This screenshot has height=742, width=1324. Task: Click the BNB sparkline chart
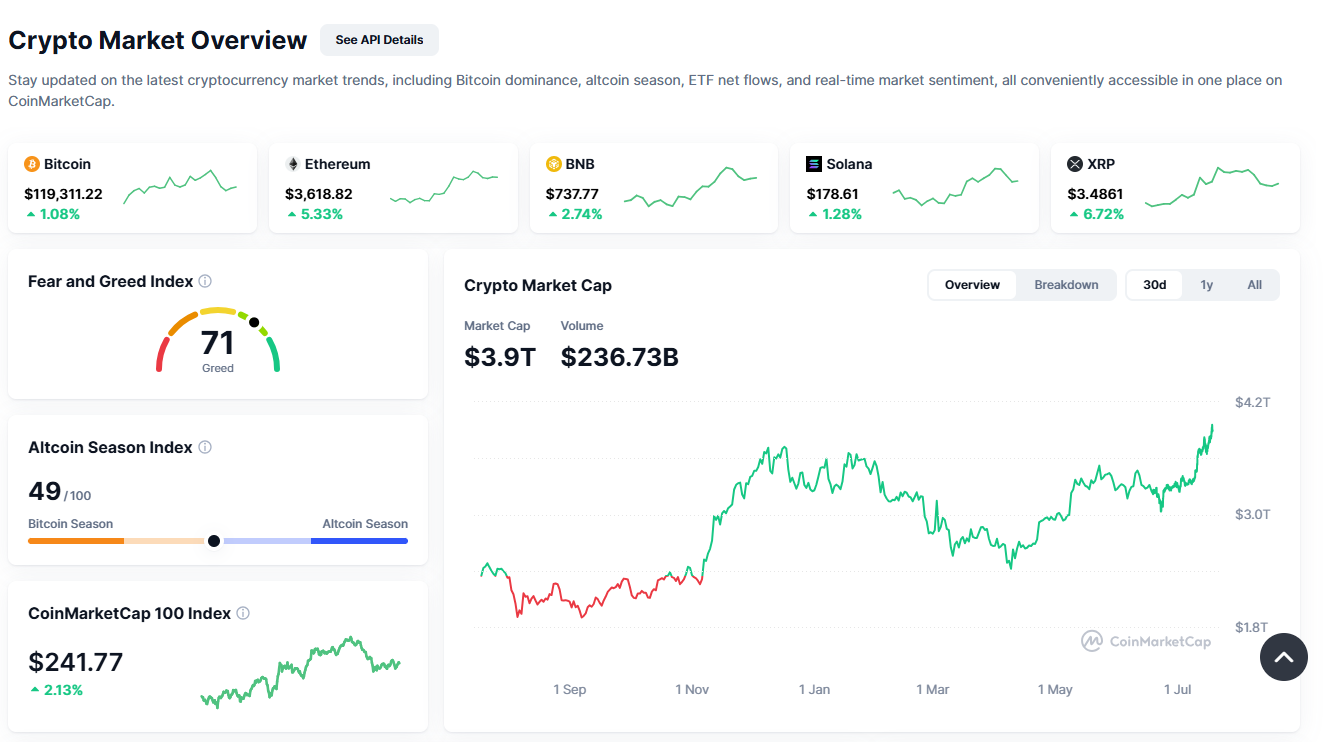(x=691, y=186)
